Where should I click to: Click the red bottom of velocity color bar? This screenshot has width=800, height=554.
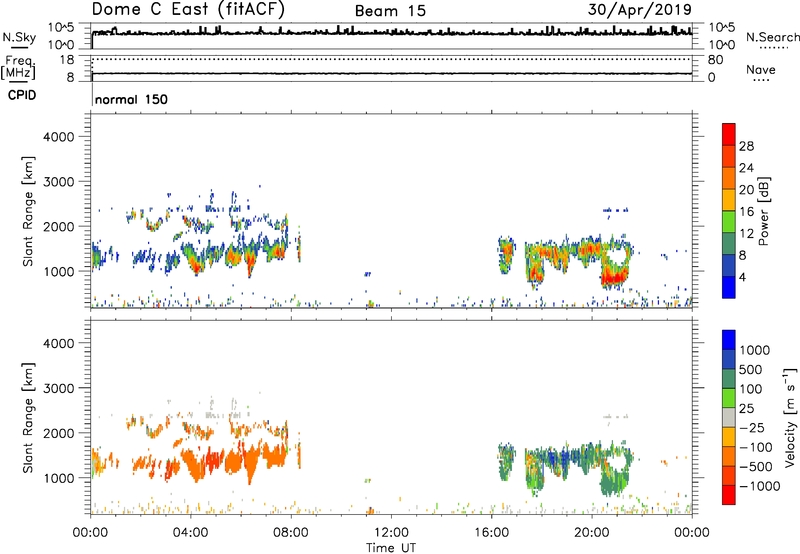point(729,495)
